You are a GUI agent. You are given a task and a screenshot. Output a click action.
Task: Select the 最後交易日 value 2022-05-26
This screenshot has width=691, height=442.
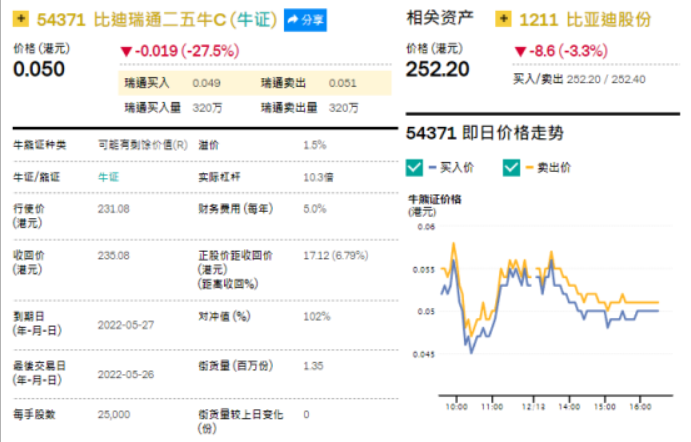coord(126,375)
